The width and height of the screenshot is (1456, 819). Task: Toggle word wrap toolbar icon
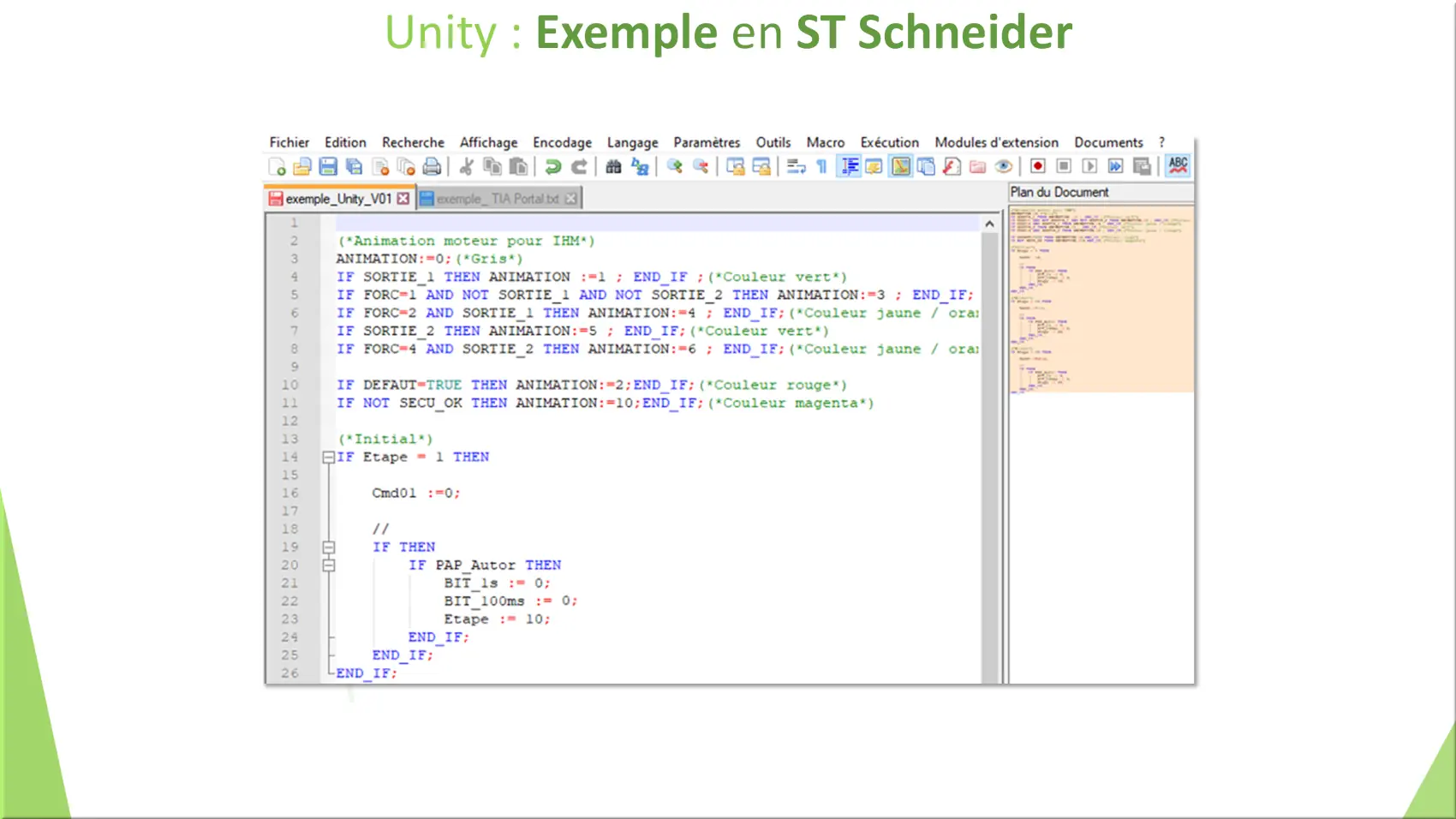[796, 166]
